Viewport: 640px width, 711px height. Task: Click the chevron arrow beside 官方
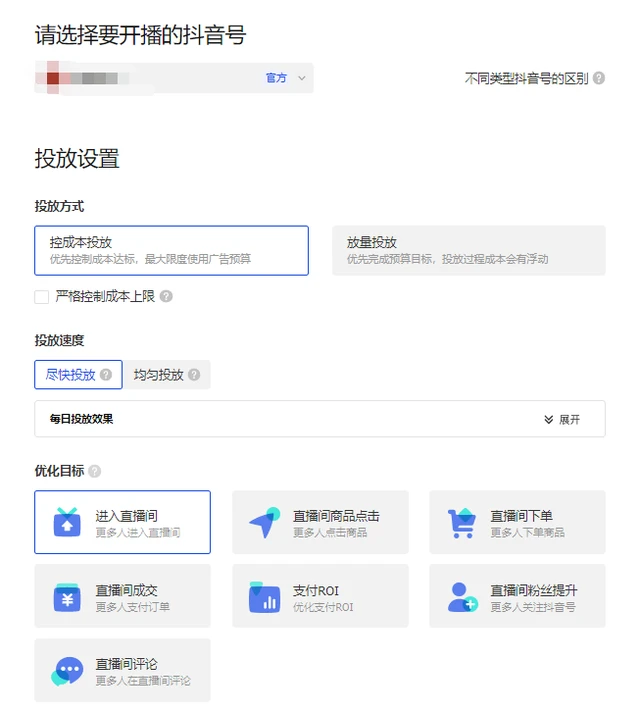point(301,78)
